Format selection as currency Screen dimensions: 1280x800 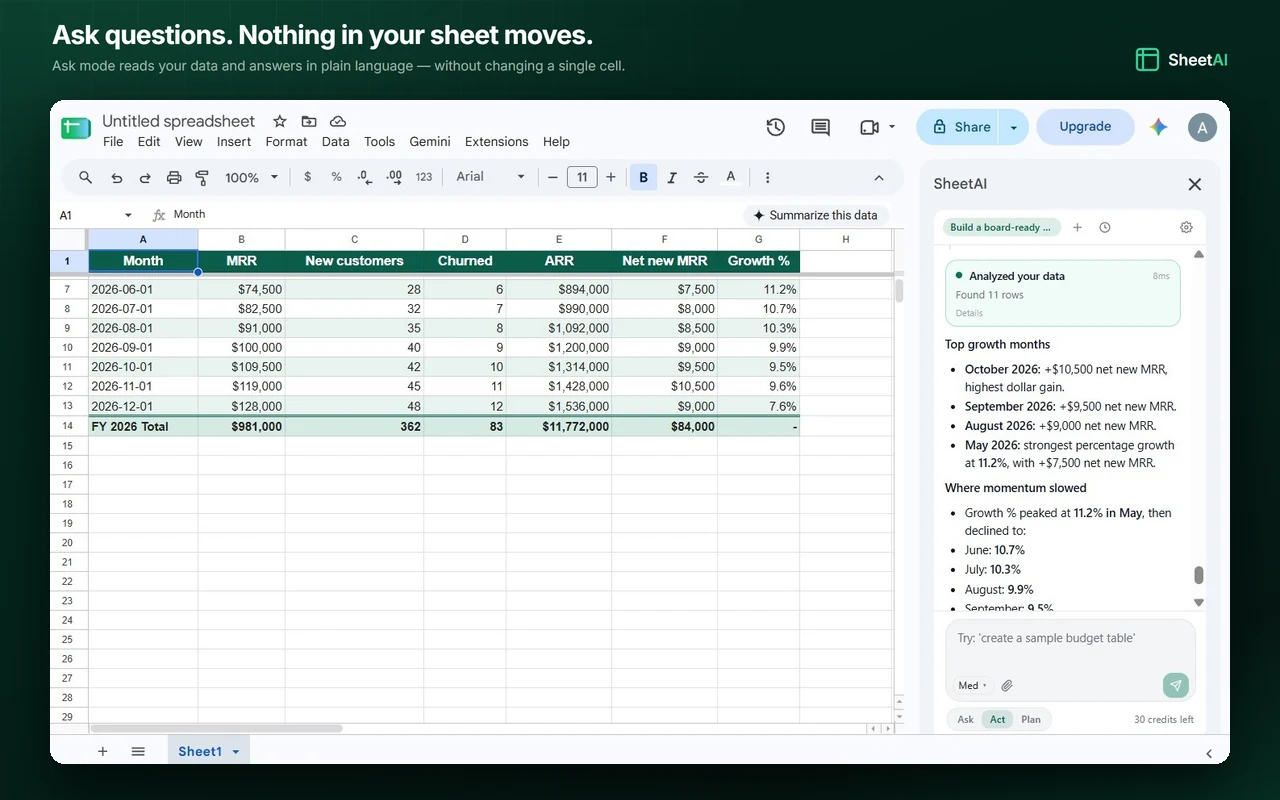(x=307, y=177)
